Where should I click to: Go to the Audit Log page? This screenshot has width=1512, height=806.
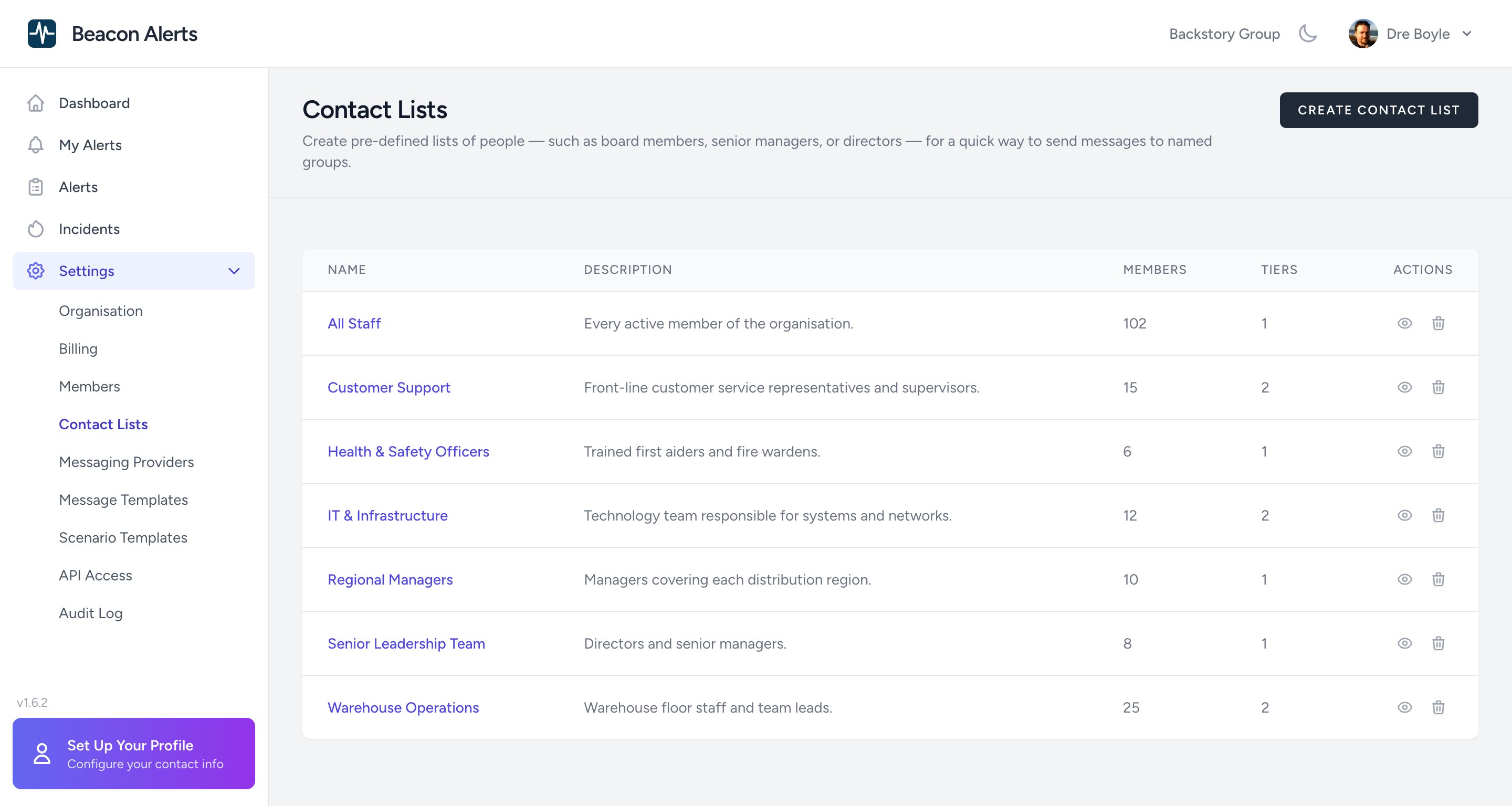pos(90,613)
